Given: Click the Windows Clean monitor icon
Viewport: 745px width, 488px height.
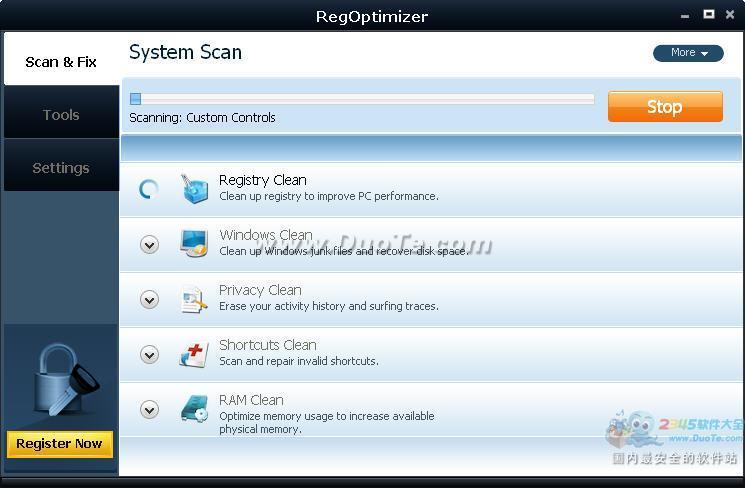Looking at the screenshot, I should click(194, 243).
